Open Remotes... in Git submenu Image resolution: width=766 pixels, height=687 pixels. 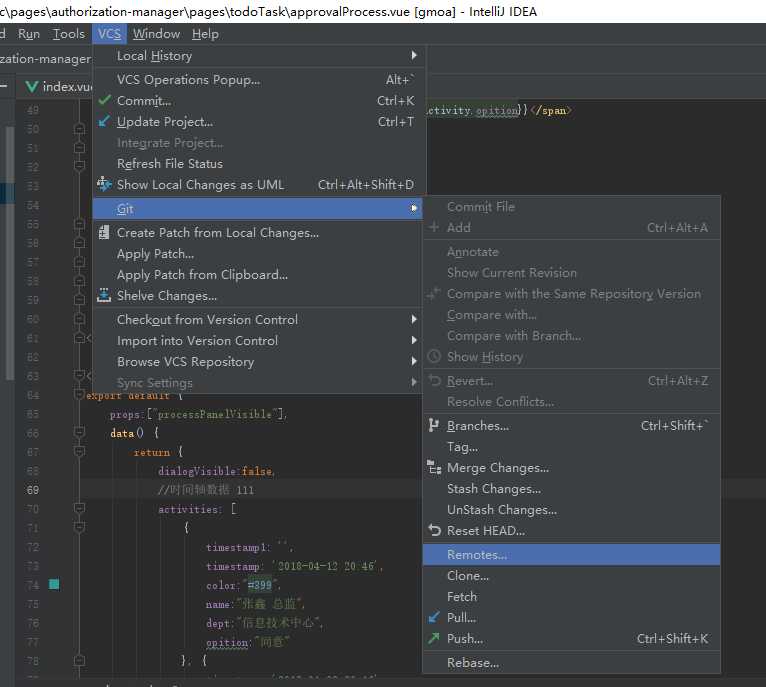(x=572, y=555)
